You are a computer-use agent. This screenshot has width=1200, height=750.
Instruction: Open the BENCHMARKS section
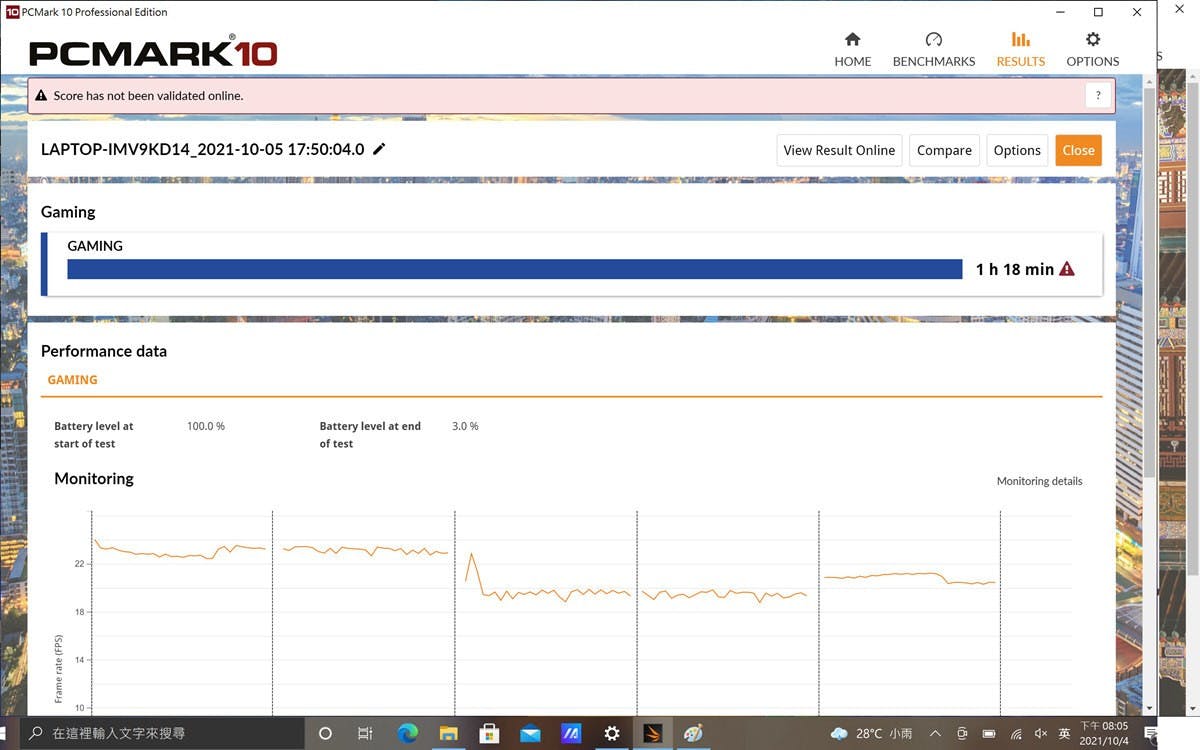coord(933,49)
